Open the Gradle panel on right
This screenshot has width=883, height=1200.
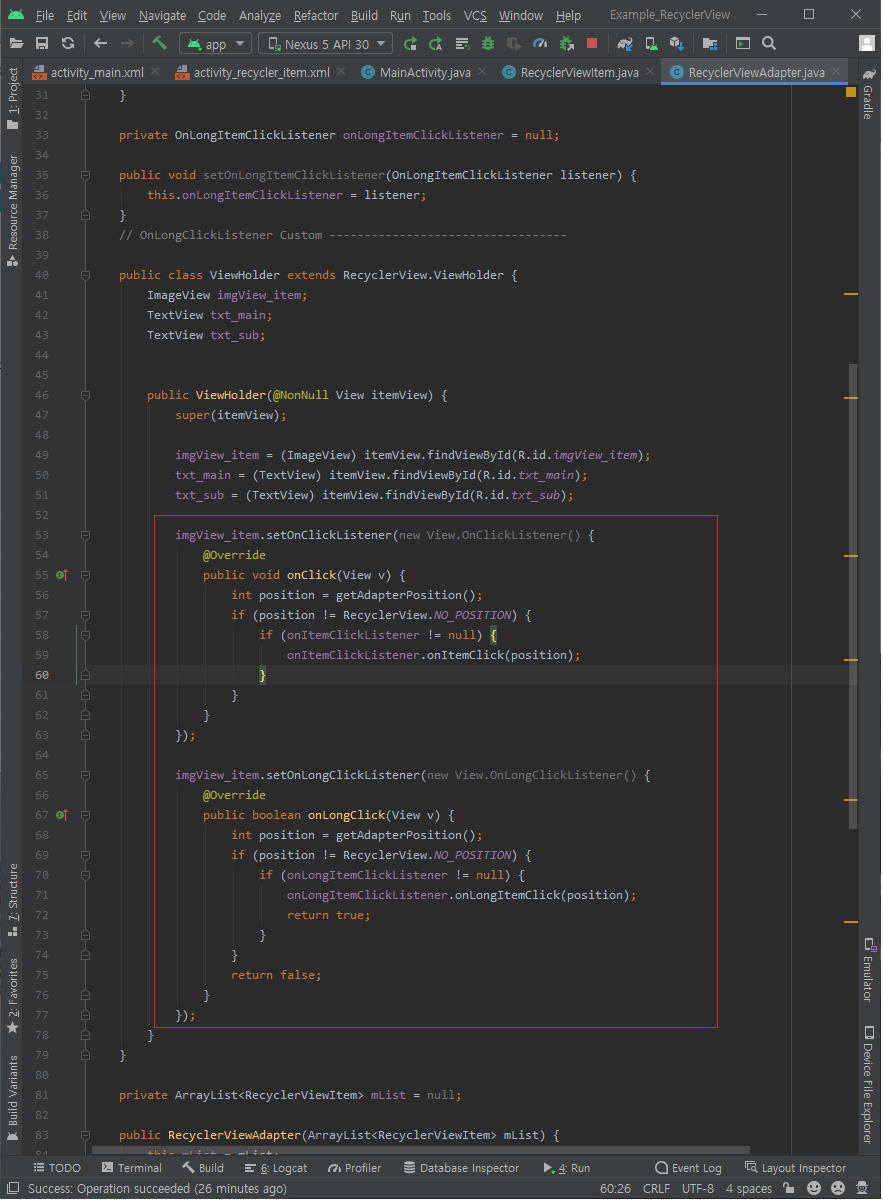click(x=867, y=94)
